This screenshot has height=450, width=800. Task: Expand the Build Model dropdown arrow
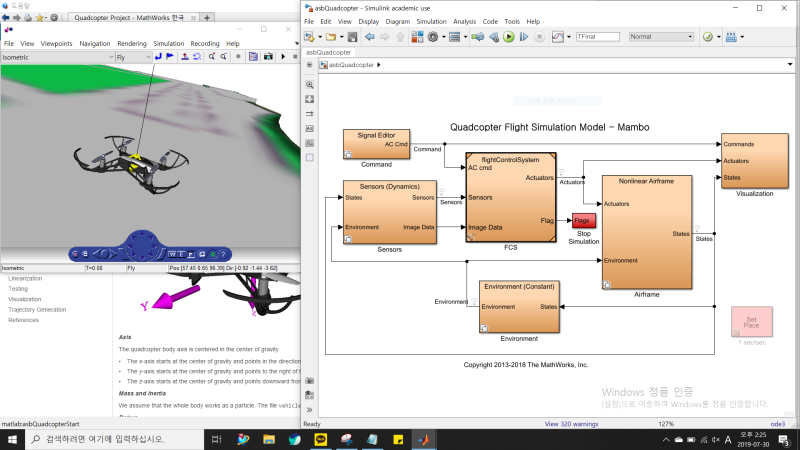point(742,37)
